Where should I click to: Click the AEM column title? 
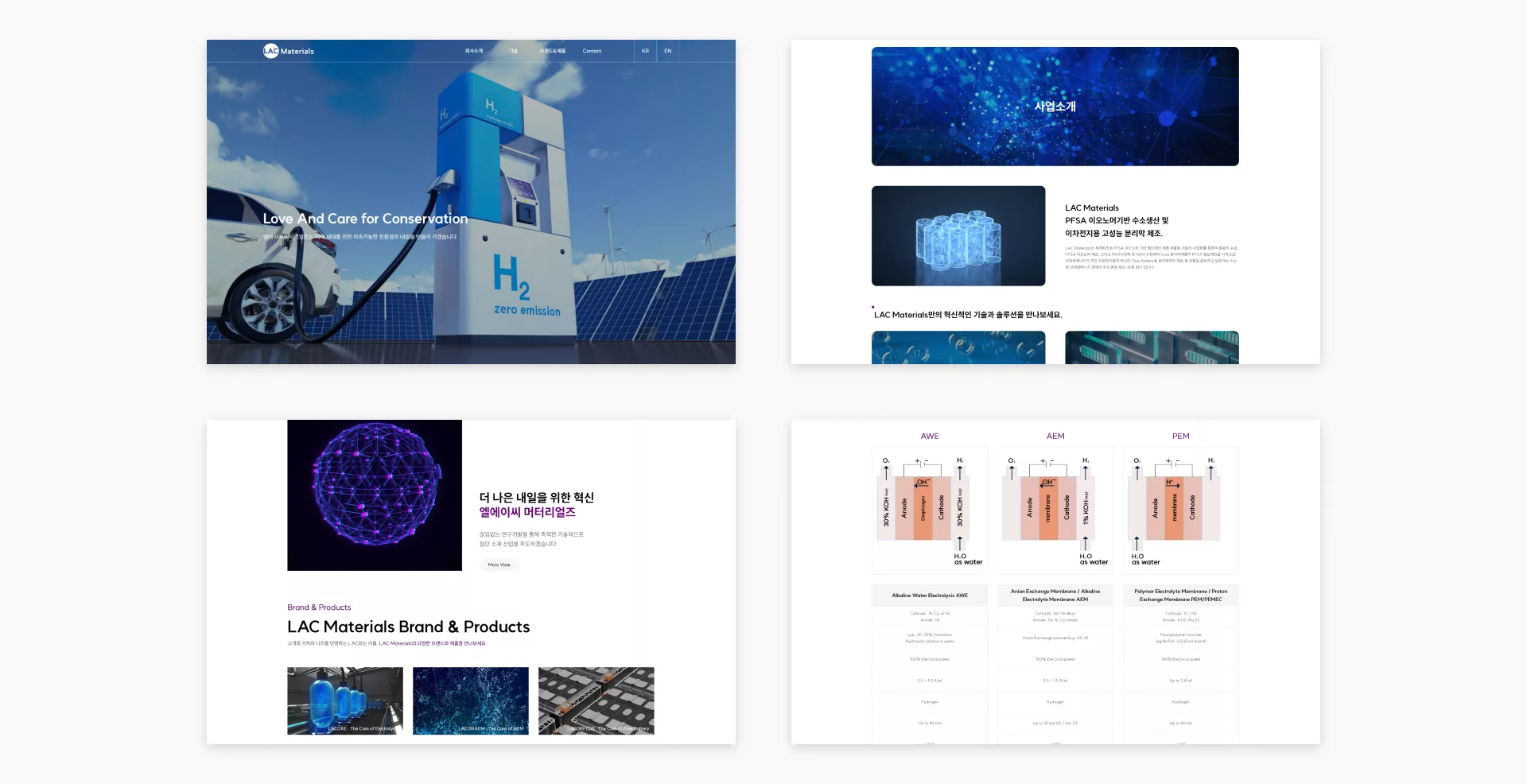coord(1055,437)
